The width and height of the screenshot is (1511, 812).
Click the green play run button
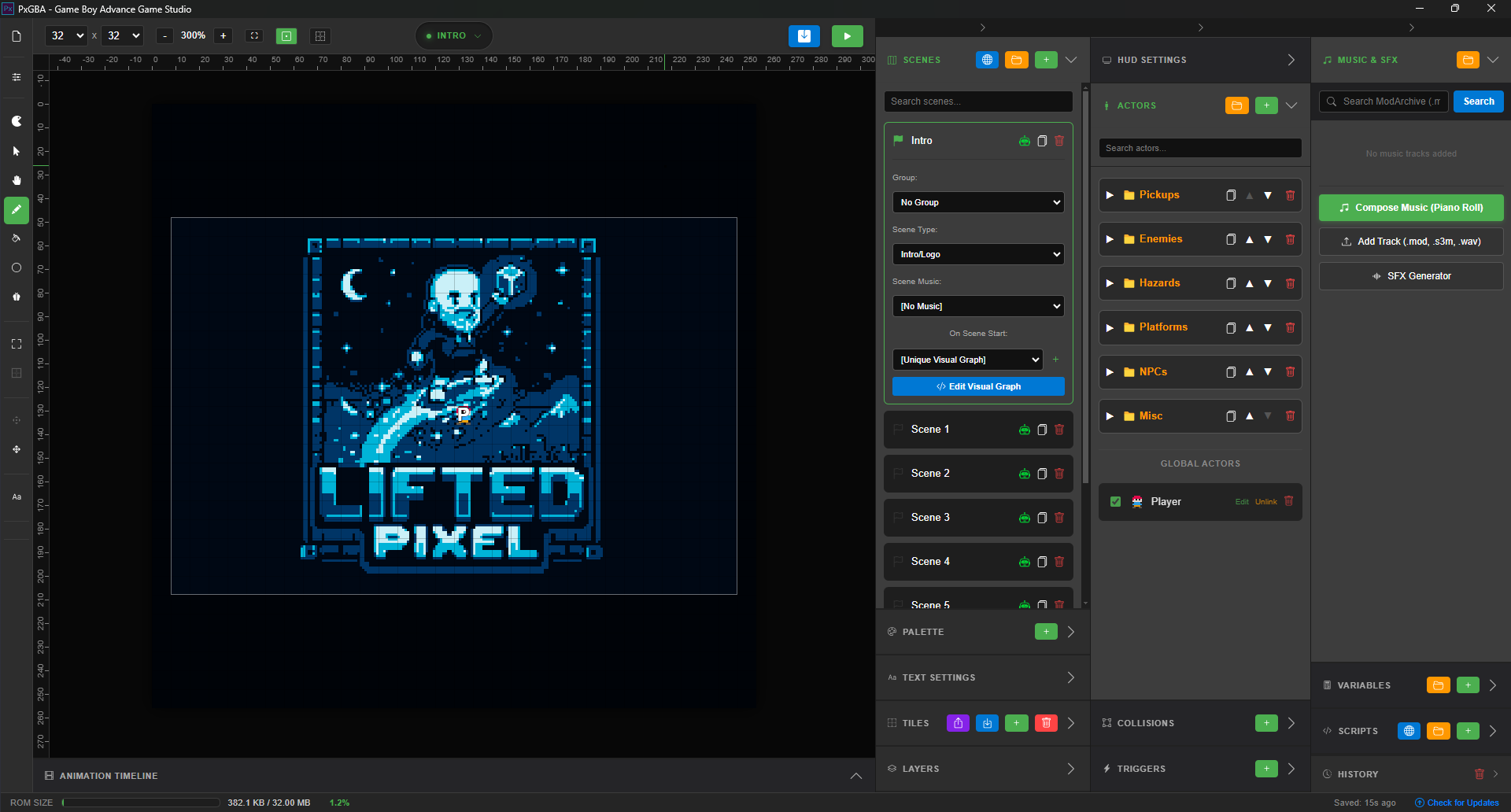(848, 36)
